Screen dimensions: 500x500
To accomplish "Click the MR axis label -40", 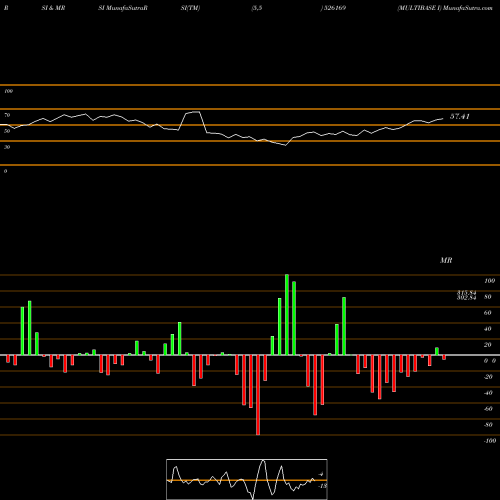I will 488,393.
